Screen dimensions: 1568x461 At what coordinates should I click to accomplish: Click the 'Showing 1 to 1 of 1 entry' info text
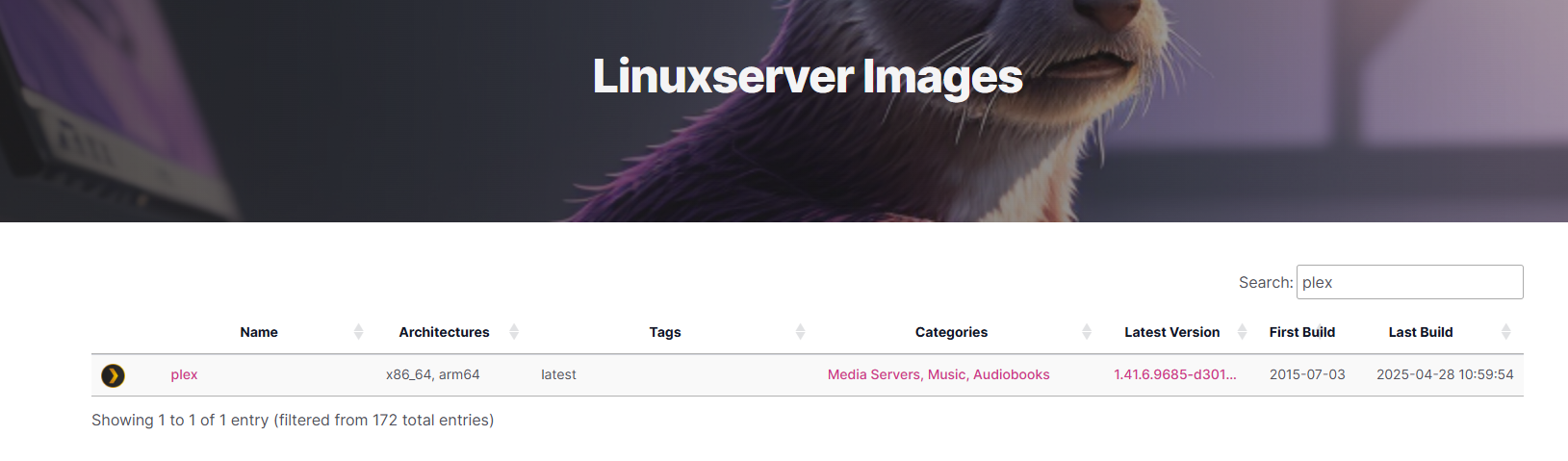[x=293, y=421]
